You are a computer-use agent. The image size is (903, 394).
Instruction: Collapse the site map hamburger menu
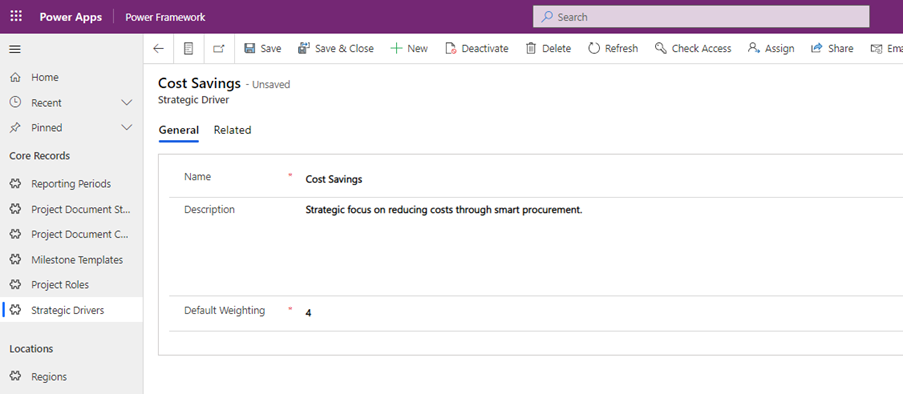pos(15,50)
